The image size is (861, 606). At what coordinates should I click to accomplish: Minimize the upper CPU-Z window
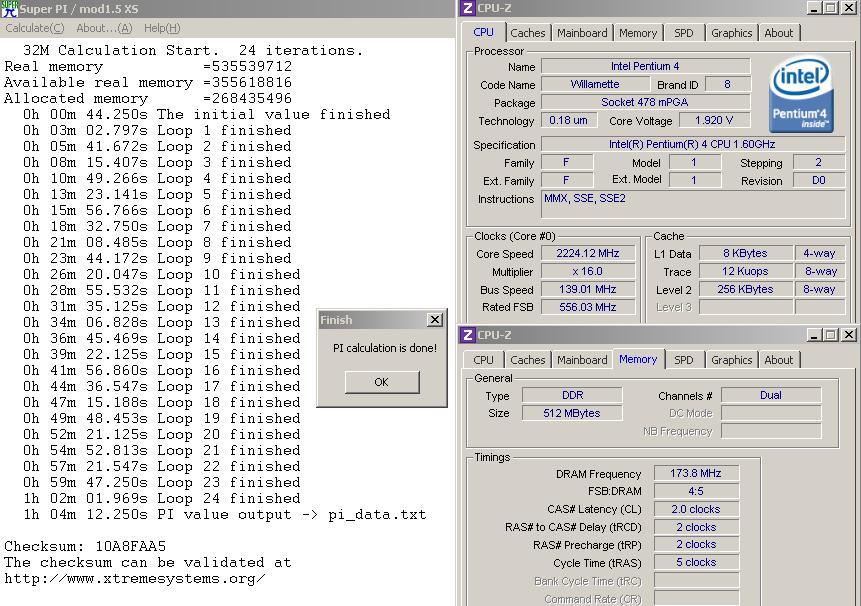814,8
